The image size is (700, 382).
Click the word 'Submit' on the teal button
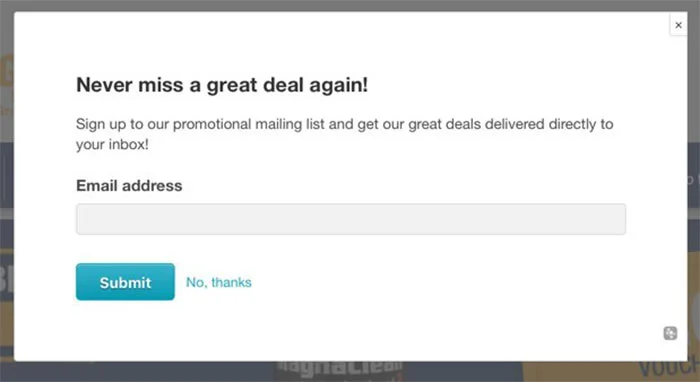pyautogui.click(x=125, y=282)
